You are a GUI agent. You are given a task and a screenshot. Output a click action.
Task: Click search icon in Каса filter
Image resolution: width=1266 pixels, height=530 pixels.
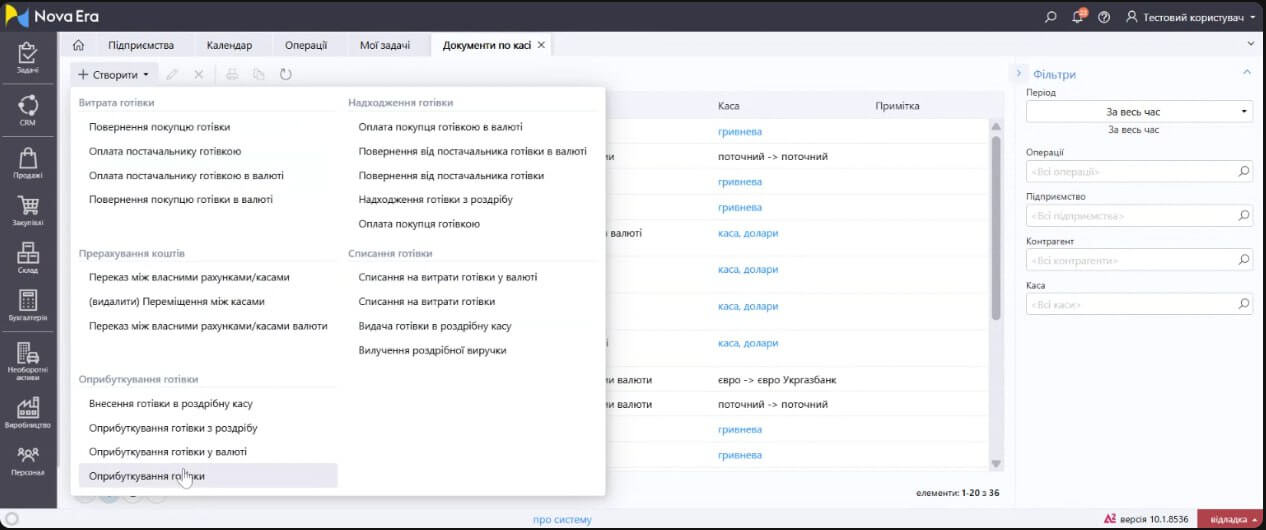pos(1244,304)
